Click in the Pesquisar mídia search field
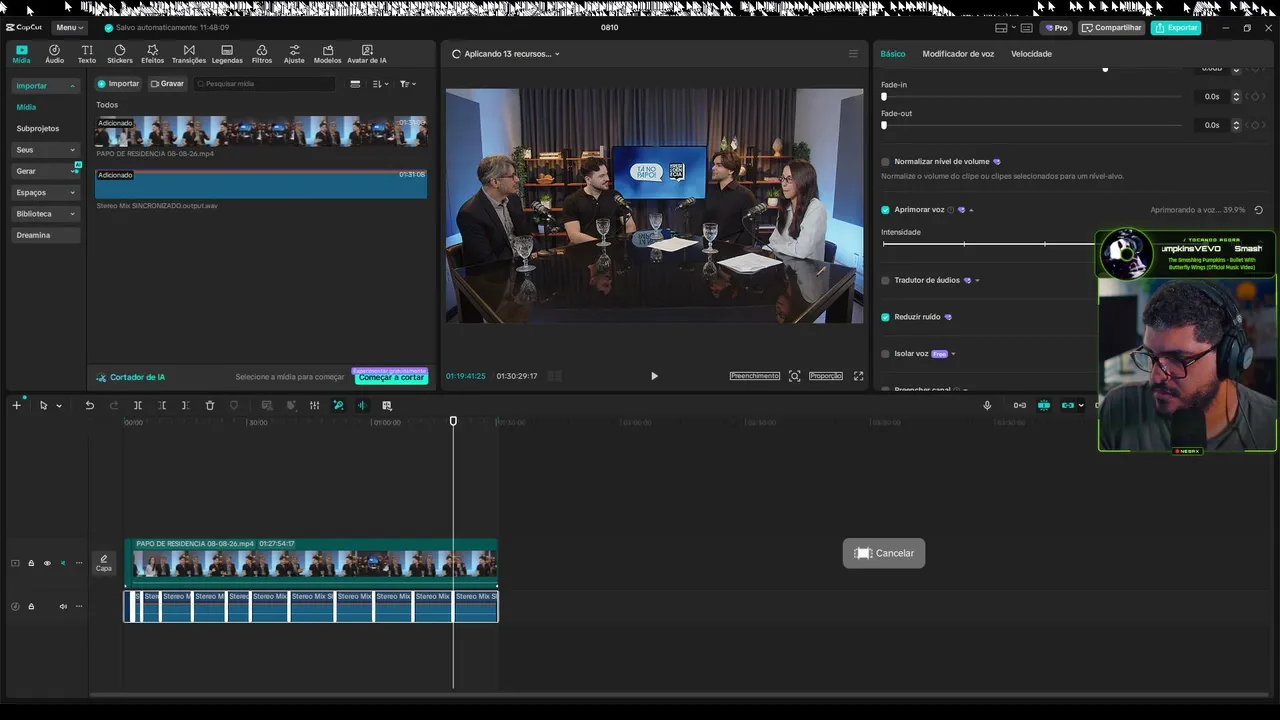This screenshot has height=720, width=1280. click(x=265, y=84)
